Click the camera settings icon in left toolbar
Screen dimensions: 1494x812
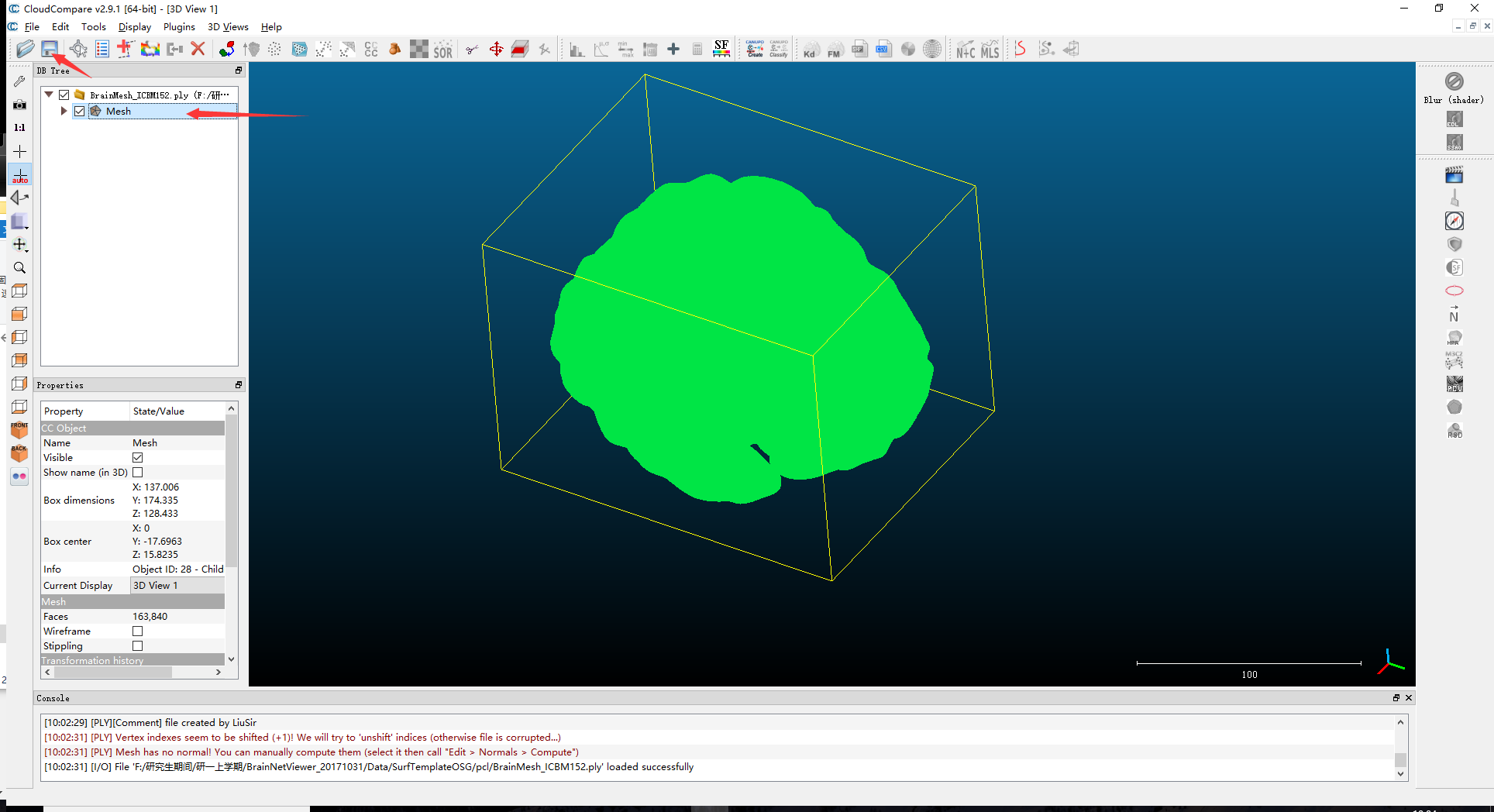(x=20, y=104)
